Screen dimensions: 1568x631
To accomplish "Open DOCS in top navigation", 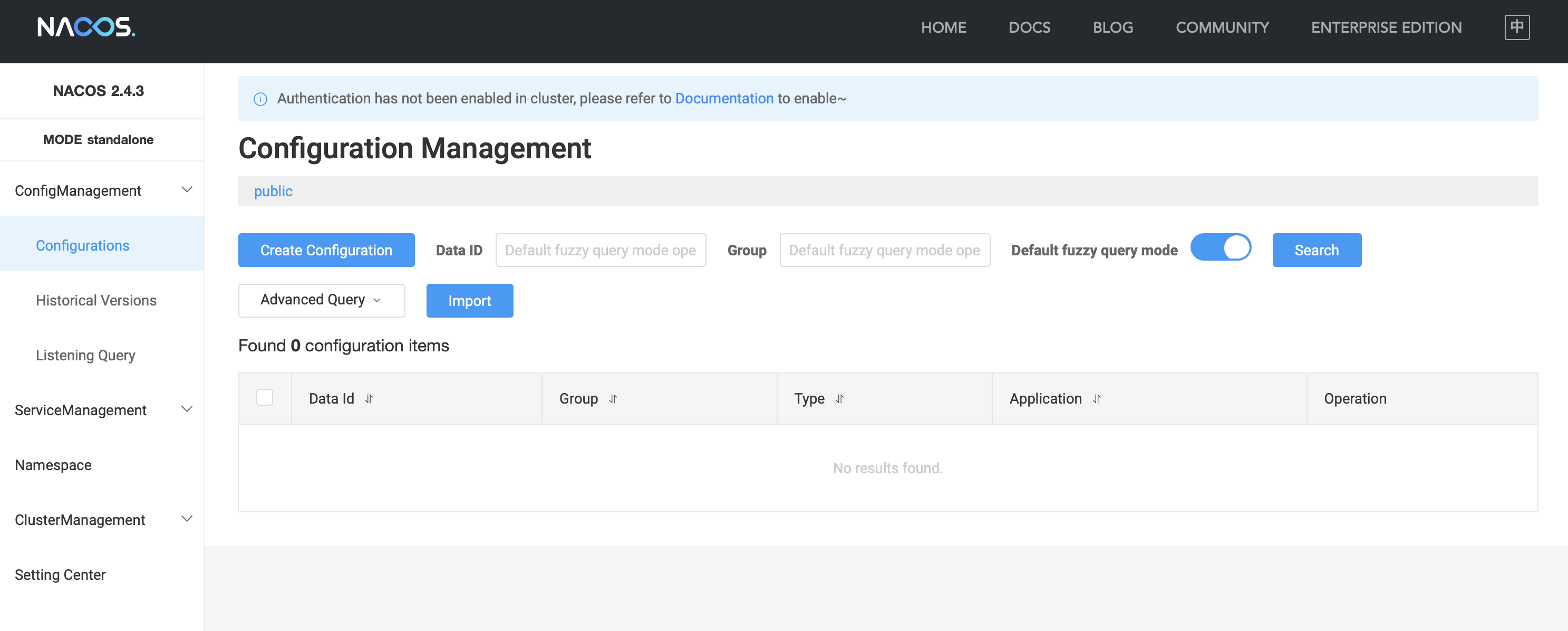I will point(1029,27).
